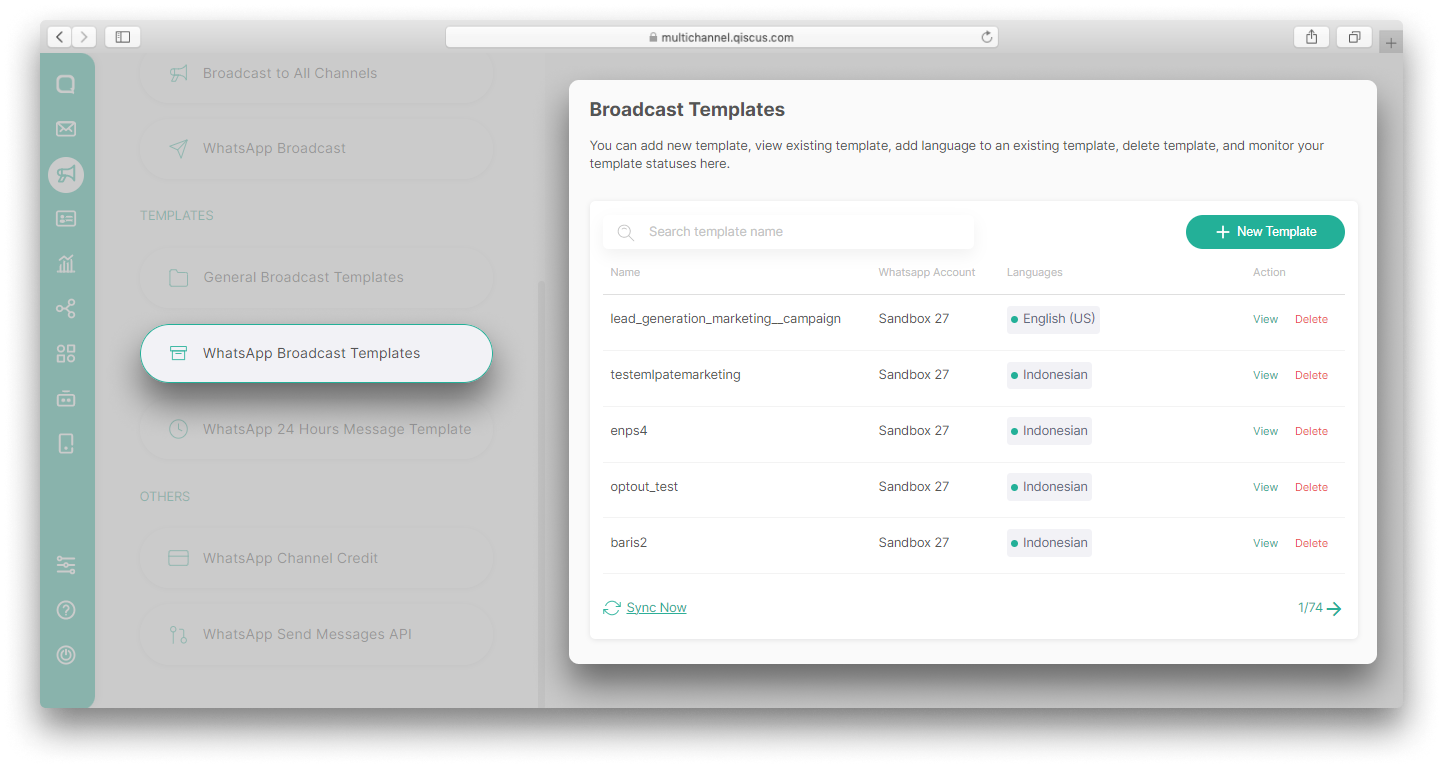Go to next page with the arrow icon

[x=1335, y=608]
